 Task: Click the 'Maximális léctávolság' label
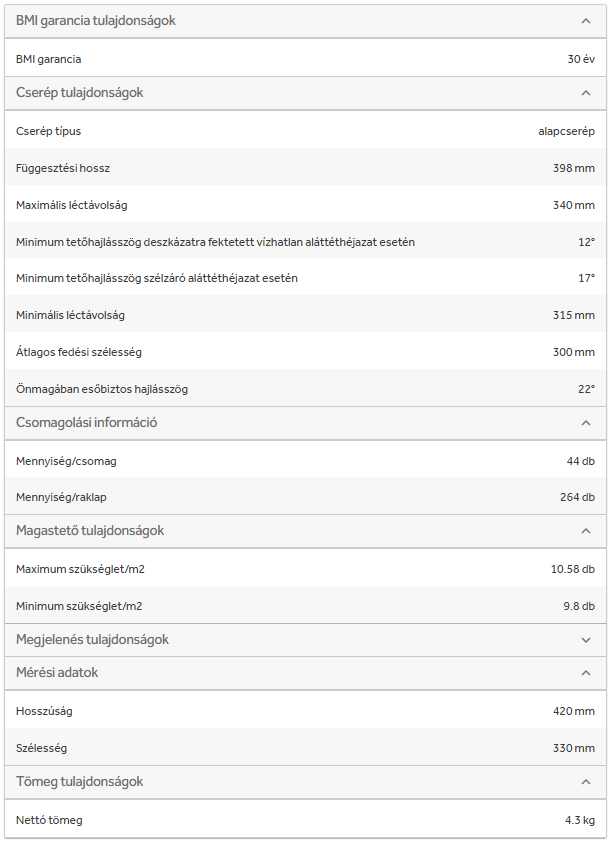[x=72, y=205]
